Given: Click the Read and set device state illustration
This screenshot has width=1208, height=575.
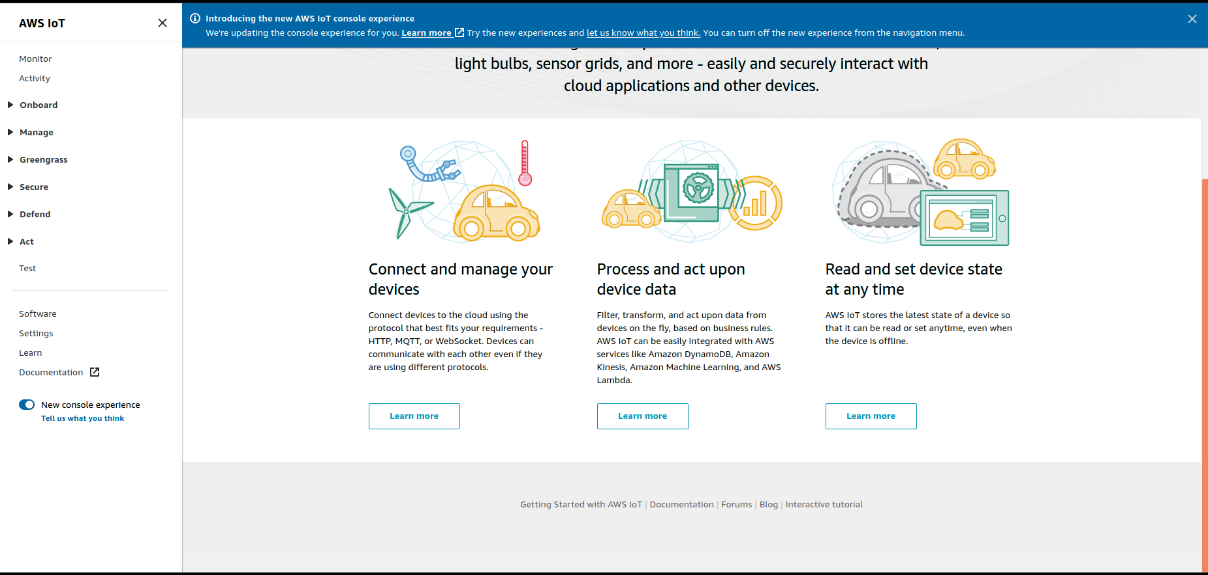Looking at the screenshot, I should [921, 192].
